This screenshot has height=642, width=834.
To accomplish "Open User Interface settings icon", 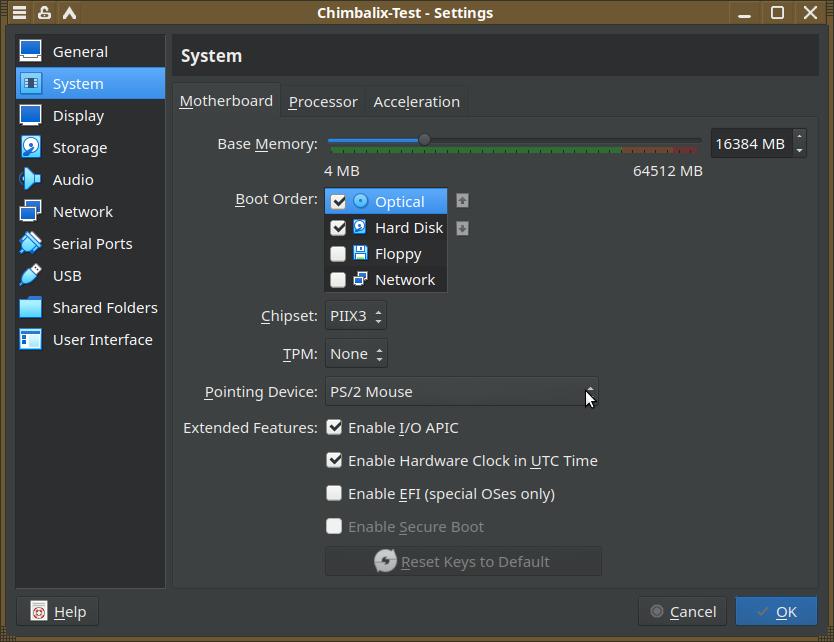I will (x=31, y=340).
